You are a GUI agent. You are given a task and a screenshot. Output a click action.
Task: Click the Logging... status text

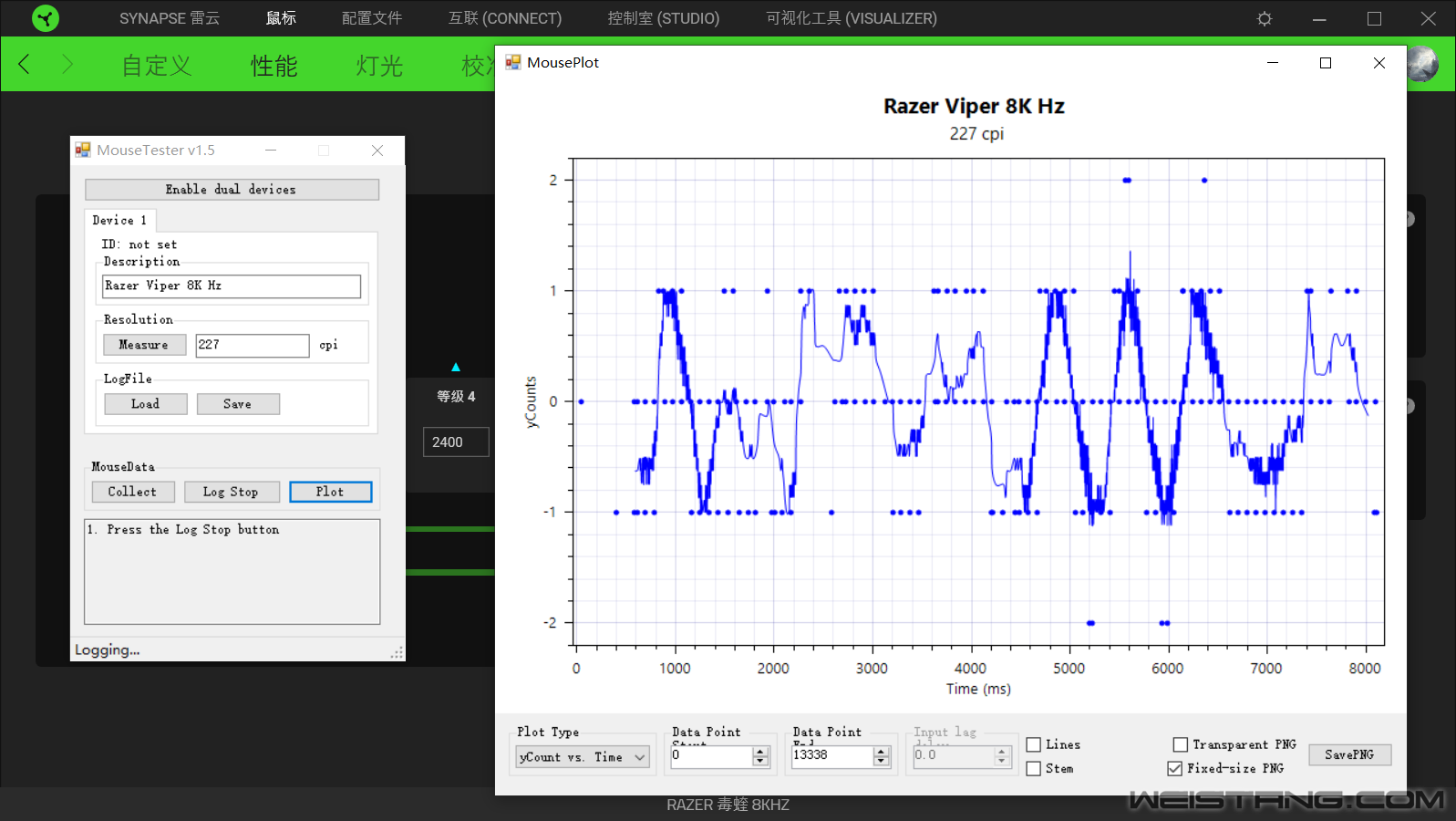(x=108, y=650)
